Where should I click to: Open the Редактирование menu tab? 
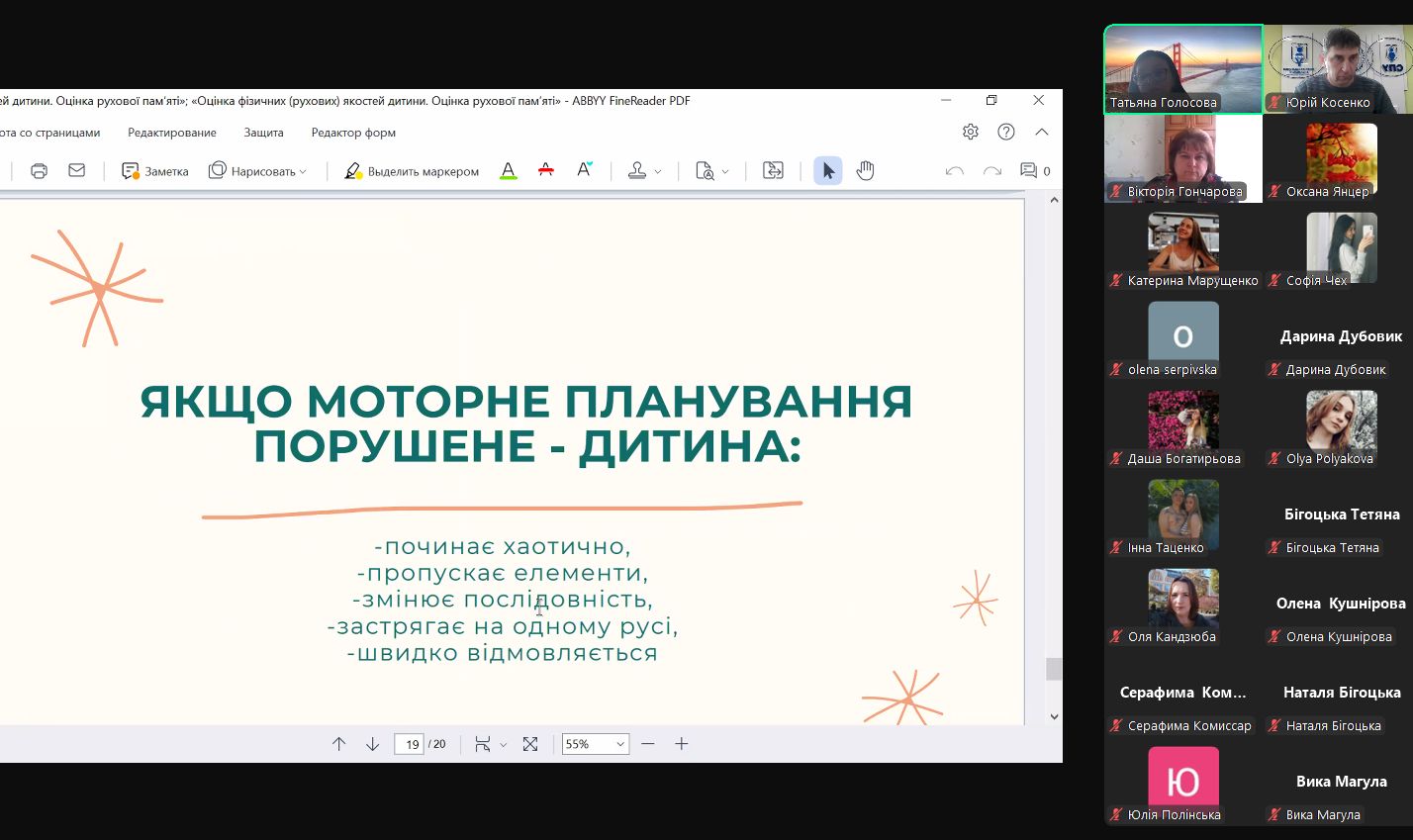172,133
